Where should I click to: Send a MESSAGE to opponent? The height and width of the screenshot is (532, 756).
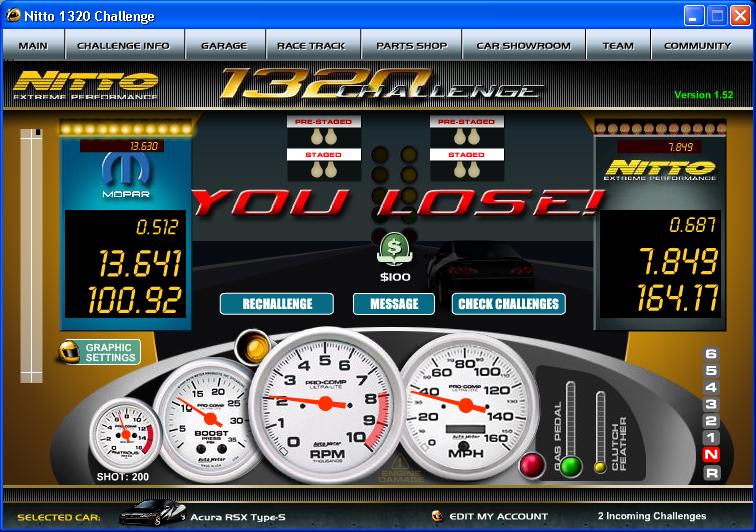click(x=394, y=304)
